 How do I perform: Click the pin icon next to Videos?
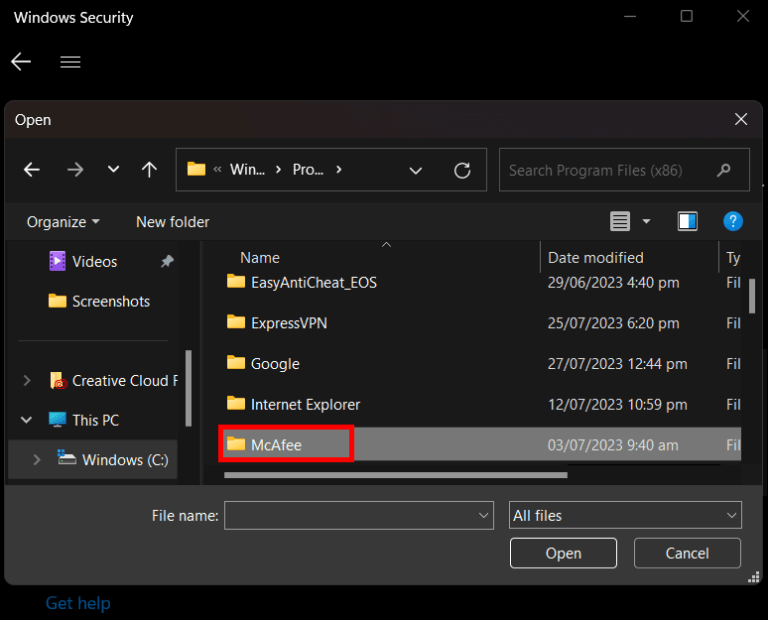[x=167, y=261]
